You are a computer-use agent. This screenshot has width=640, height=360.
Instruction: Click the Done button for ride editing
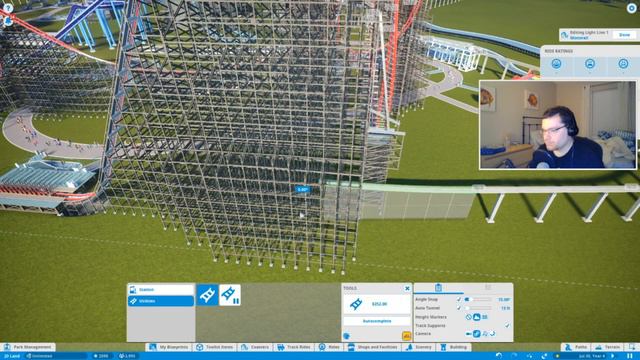(624, 35)
